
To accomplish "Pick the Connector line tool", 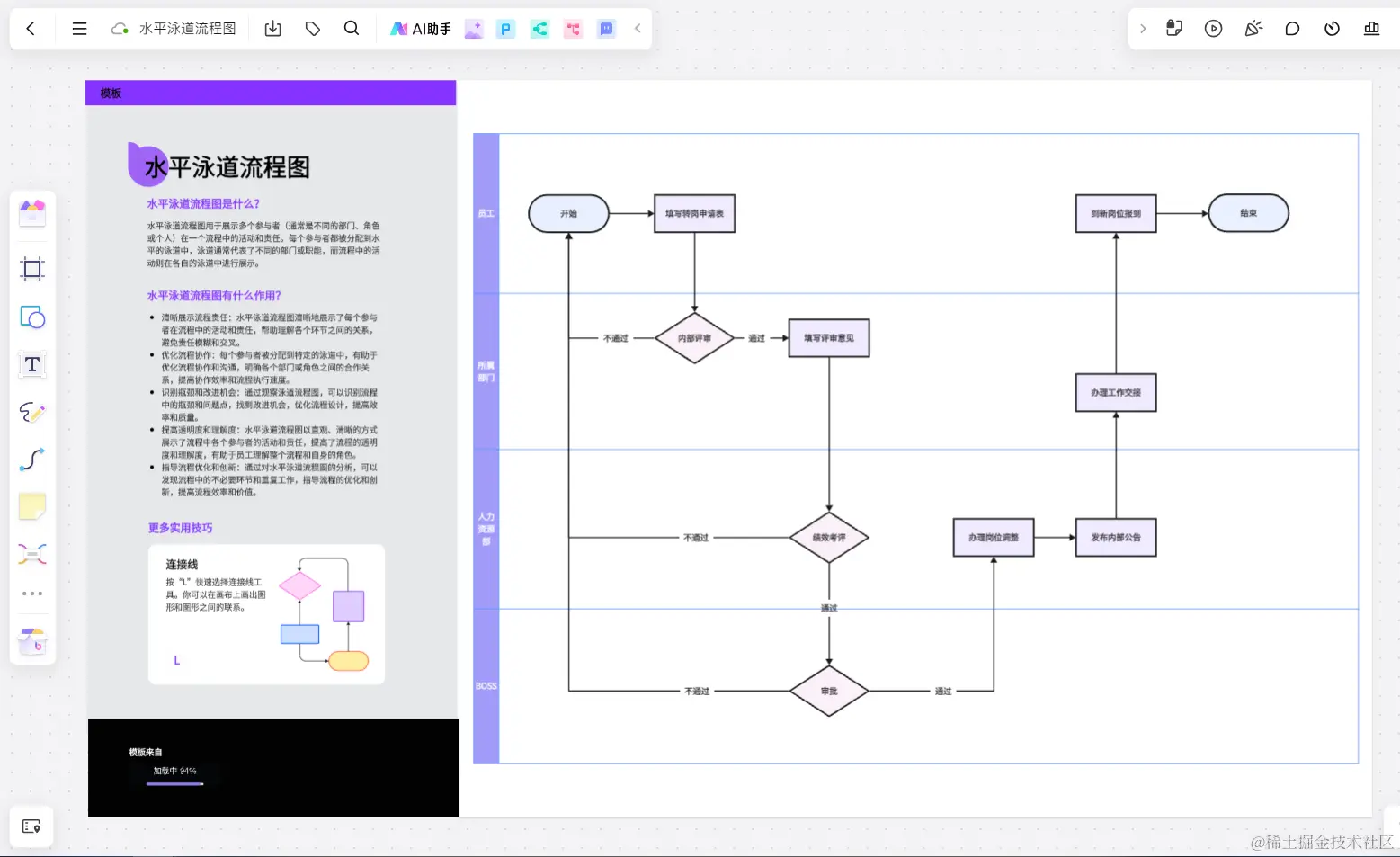I will coord(31,460).
